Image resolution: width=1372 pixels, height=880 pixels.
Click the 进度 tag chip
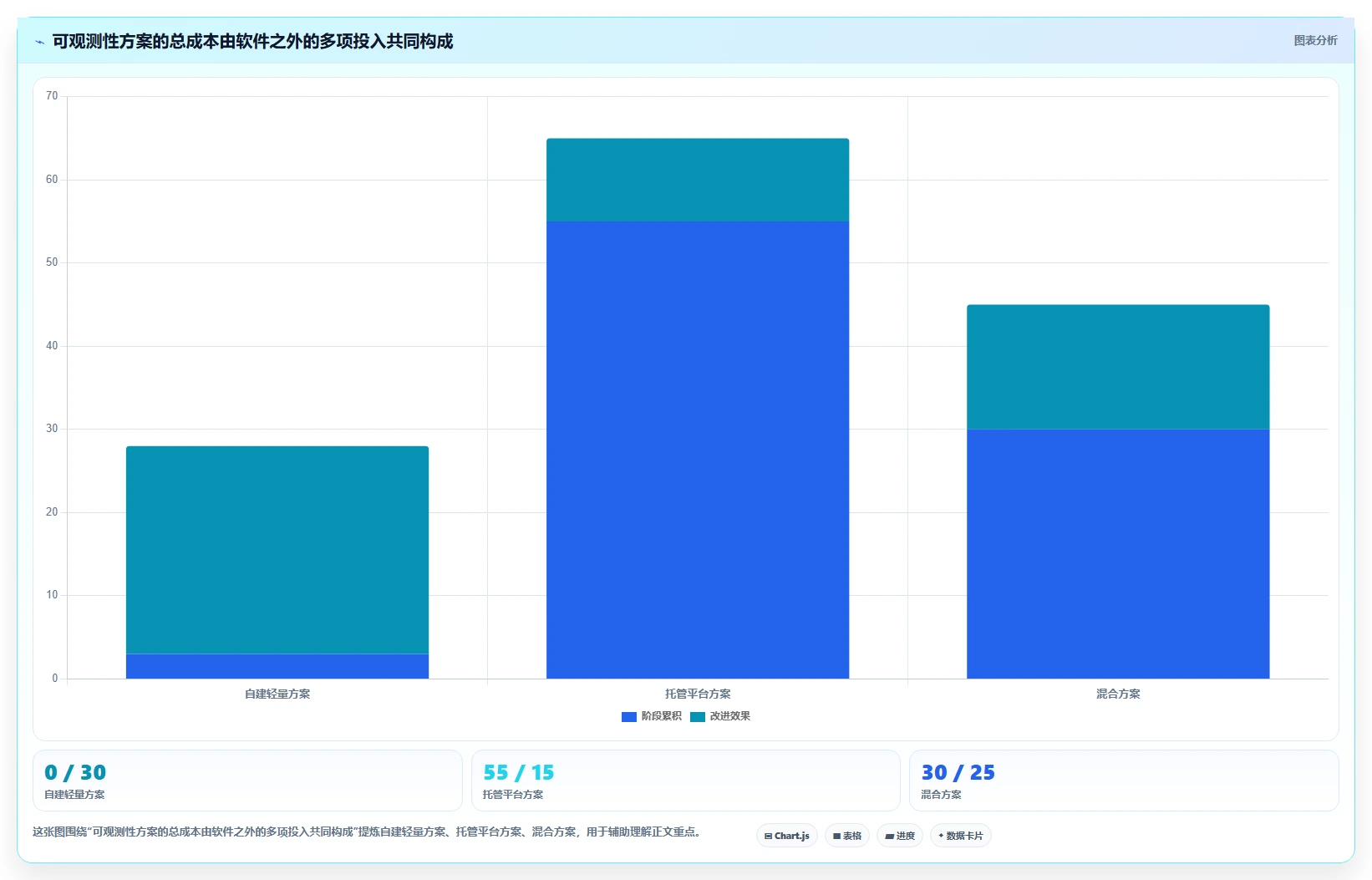(899, 836)
